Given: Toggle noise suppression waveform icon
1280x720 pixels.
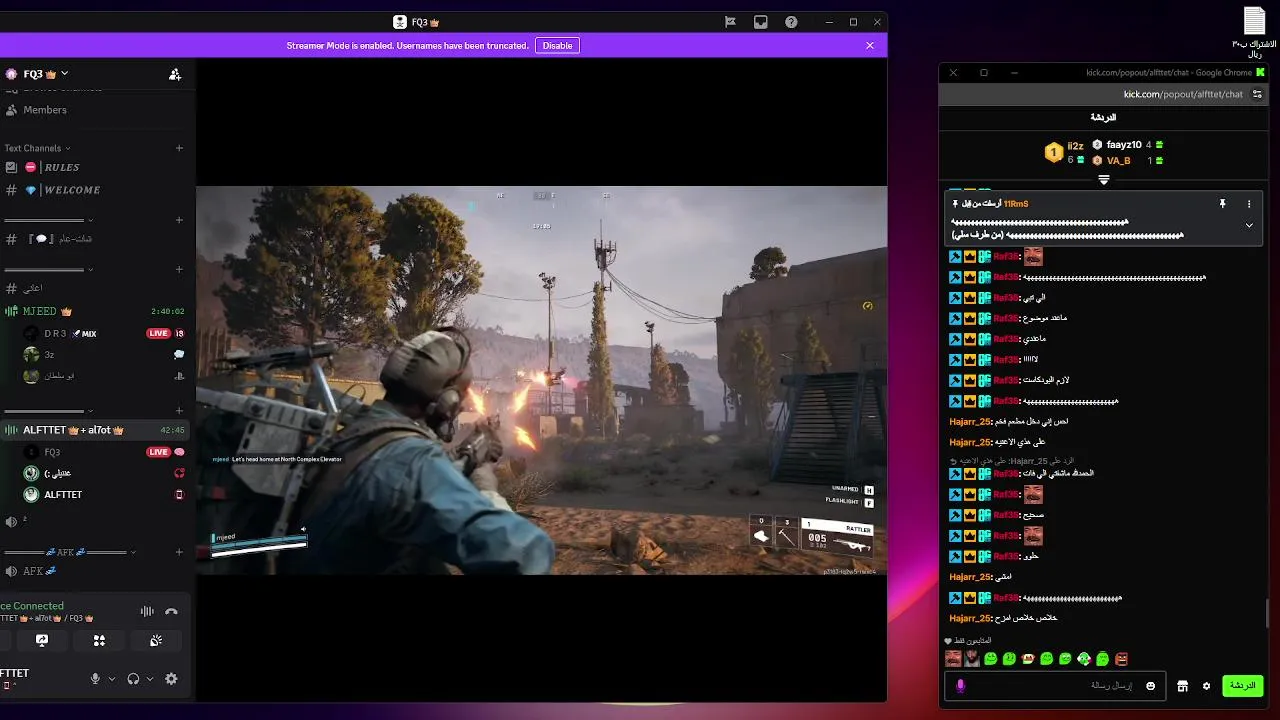Looking at the screenshot, I should [147, 612].
